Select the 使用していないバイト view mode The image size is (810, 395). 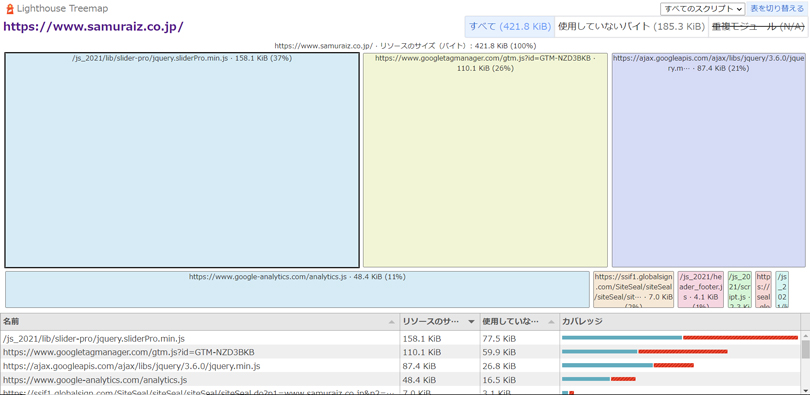[631, 27]
